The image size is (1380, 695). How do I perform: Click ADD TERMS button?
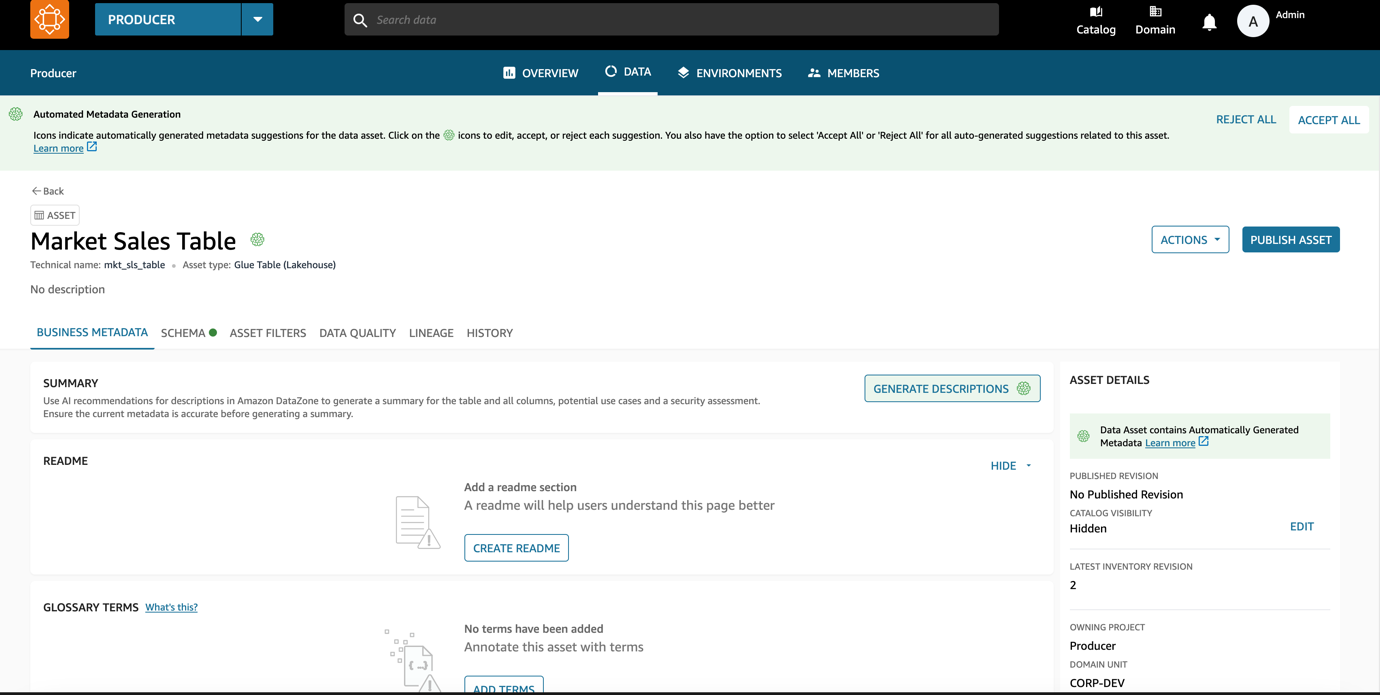(504, 686)
